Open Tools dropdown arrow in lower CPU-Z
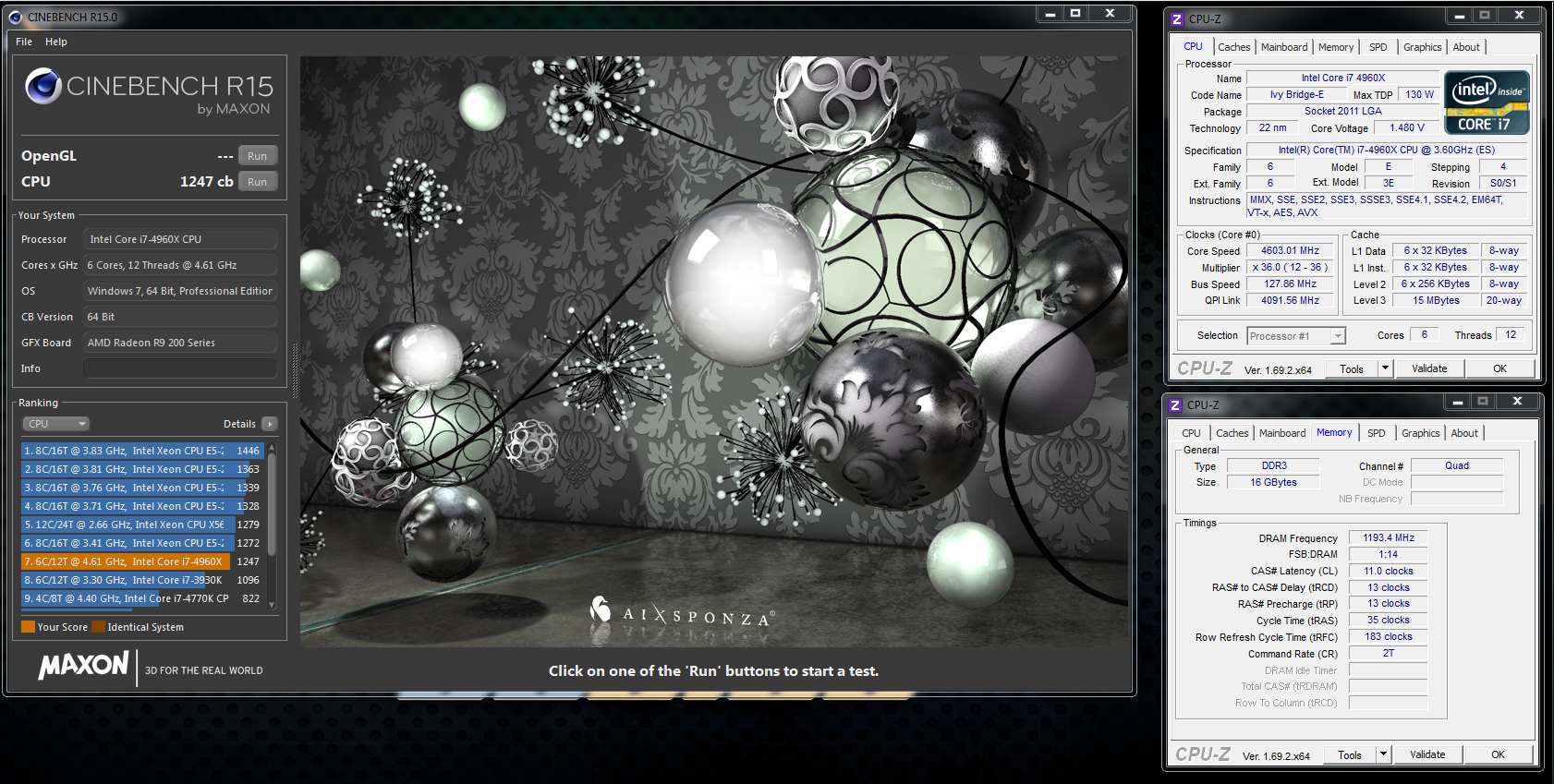Image resolution: width=1554 pixels, height=784 pixels. pyautogui.click(x=1383, y=754)
